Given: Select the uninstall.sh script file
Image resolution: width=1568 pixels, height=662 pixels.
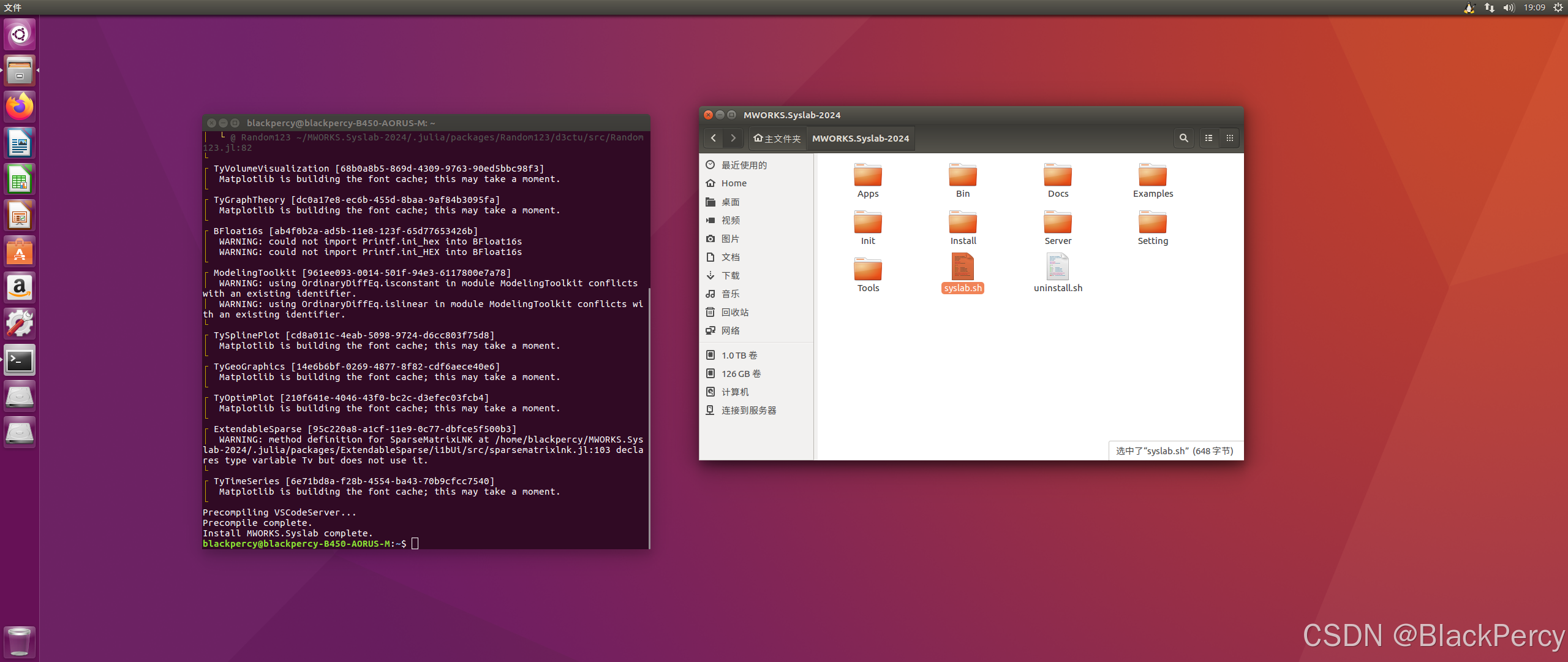Looking at the screenshot, I should [1058, 274].
